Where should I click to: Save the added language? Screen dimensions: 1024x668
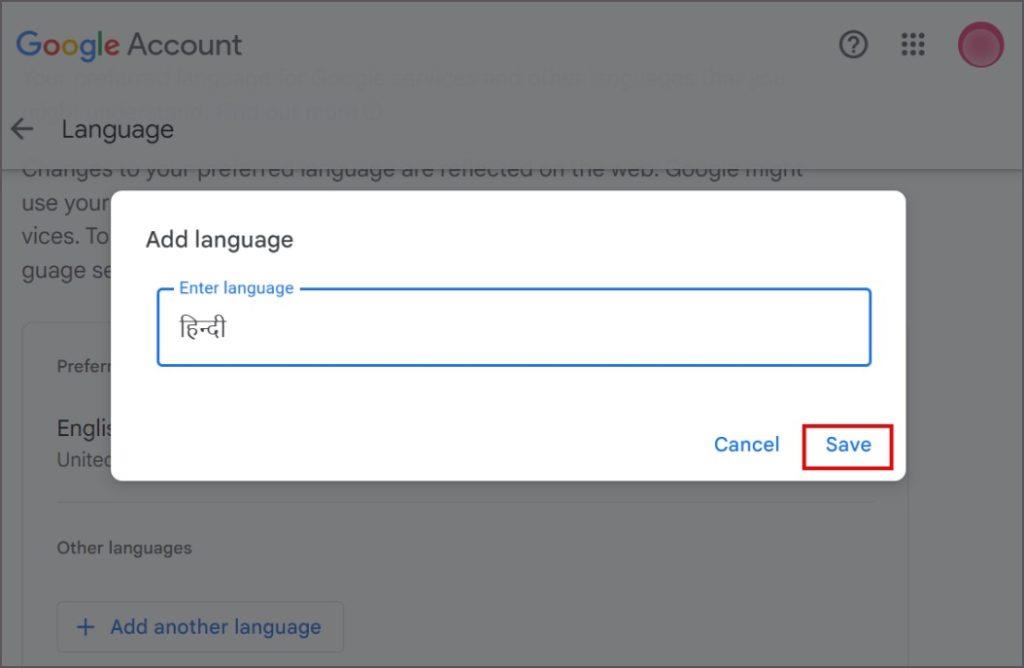pos(848,445)
